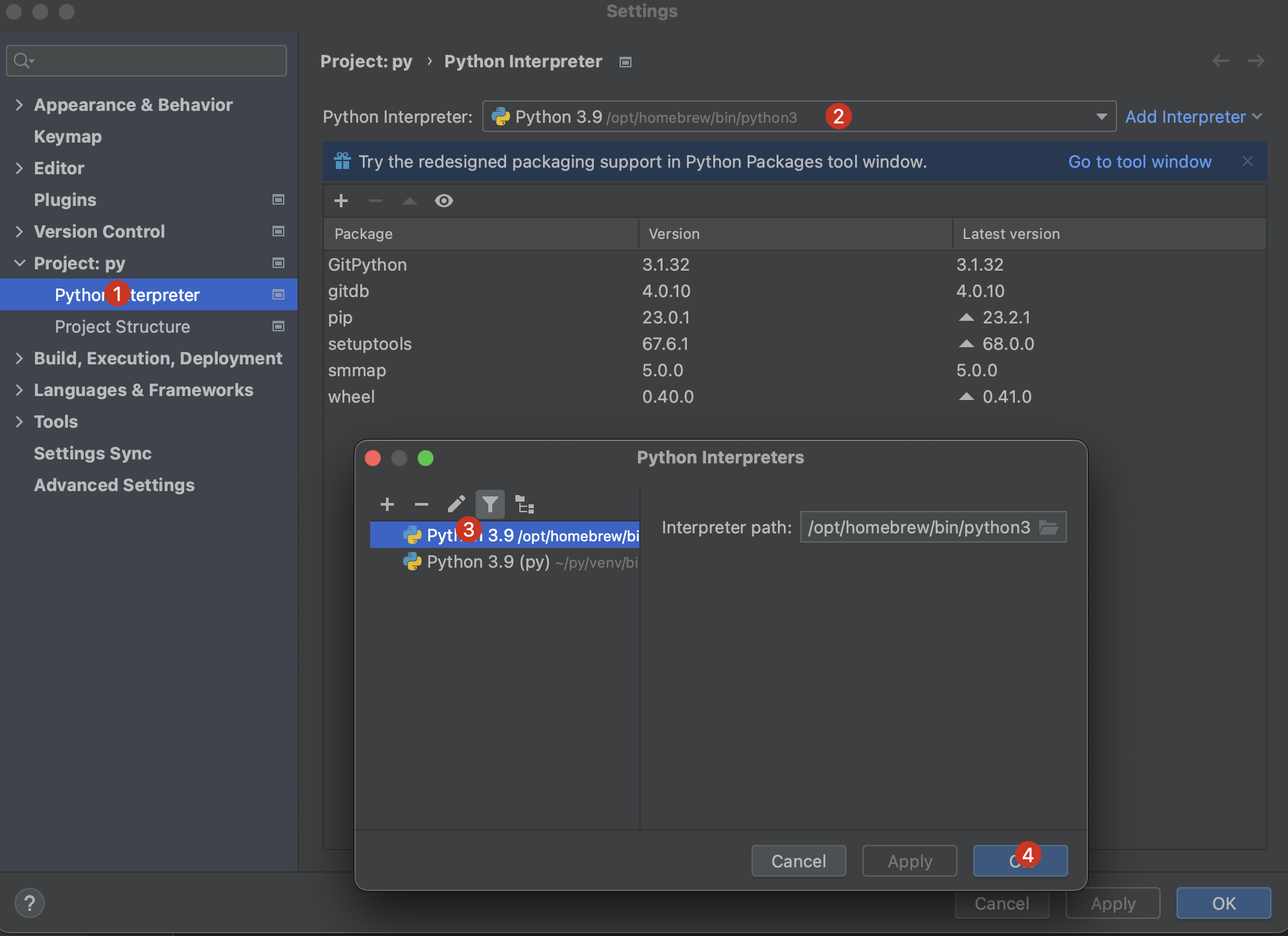Click the help question mark button

pos(29,903)
